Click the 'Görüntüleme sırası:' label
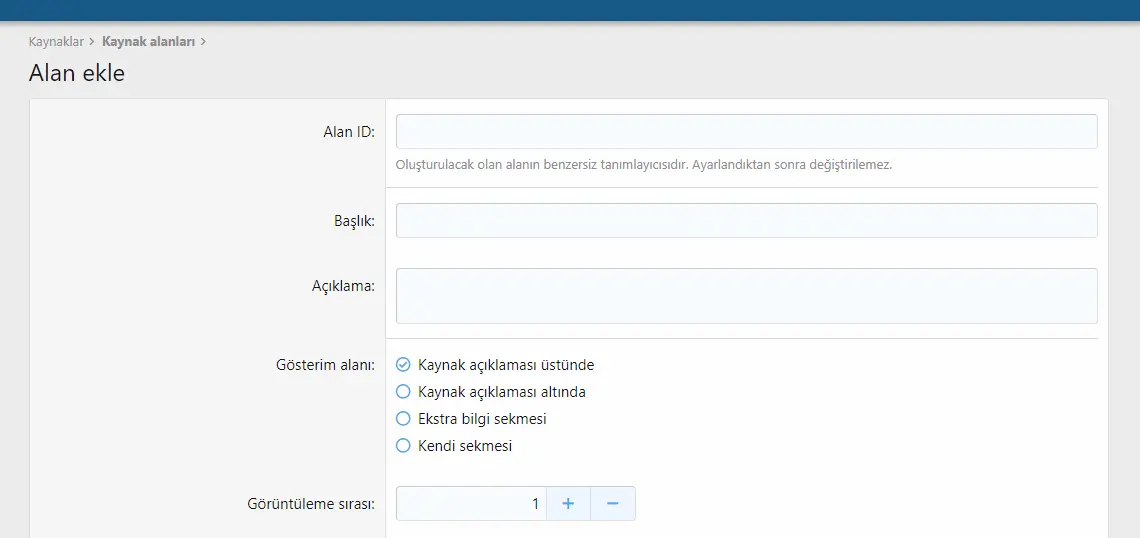Screen dimensions: 1140x538 pos(311,504)
